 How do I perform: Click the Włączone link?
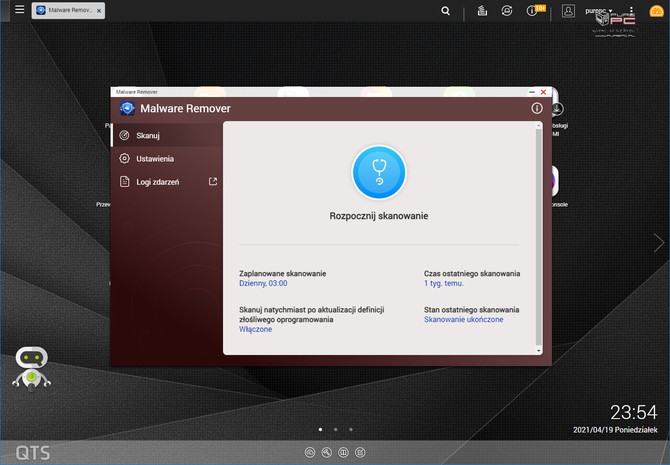[256, 329]
